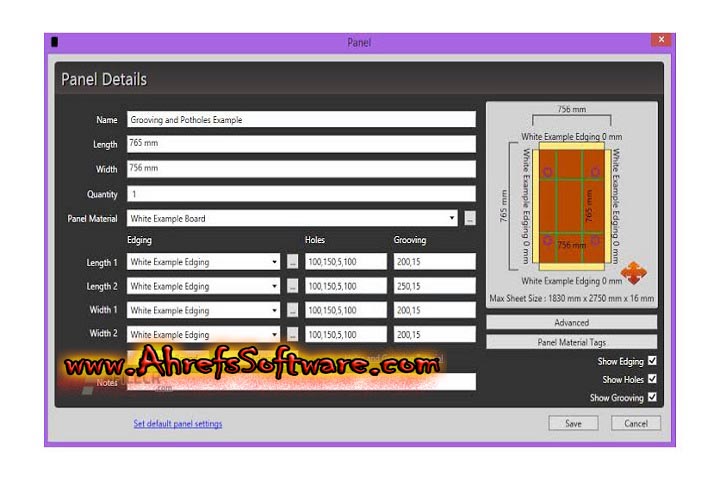Open the Width 1 edging browse button
Screen dimensions: 720x480
click(292, 310)
